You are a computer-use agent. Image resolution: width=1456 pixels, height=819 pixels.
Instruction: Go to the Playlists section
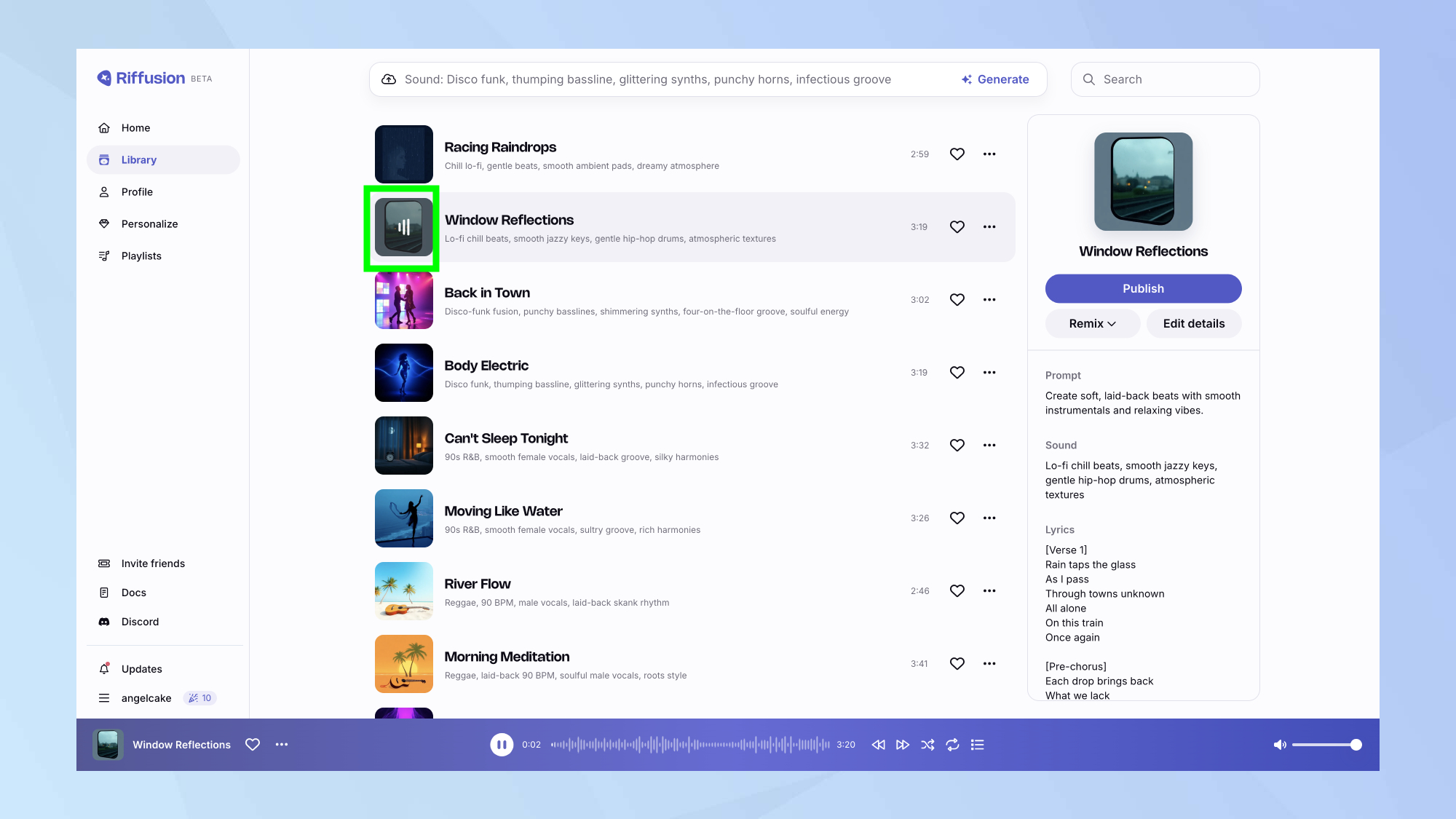click(x=141, y=256)
